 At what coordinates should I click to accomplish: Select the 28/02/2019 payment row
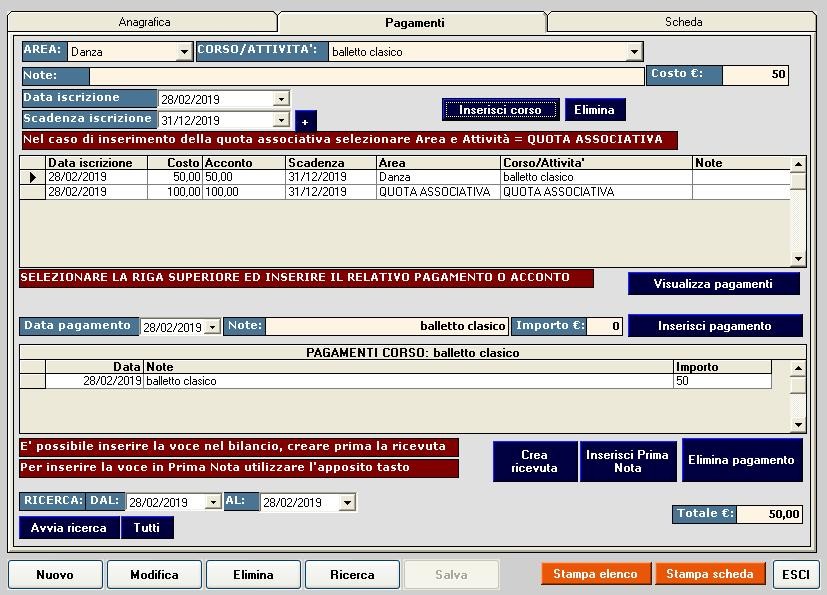click(x=396, y=381)
